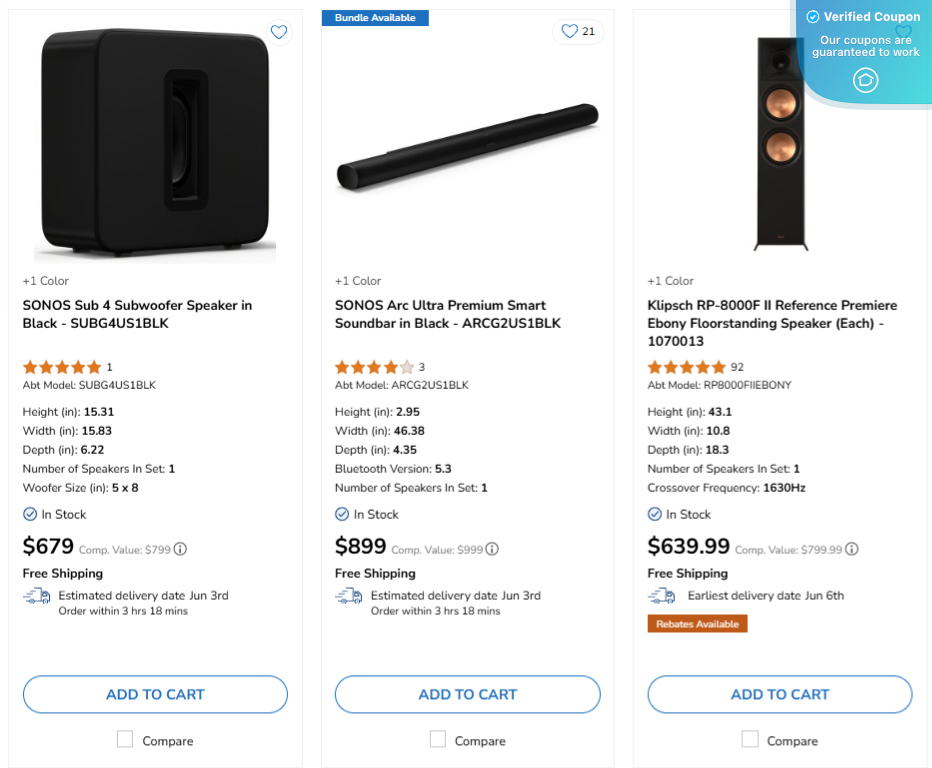Tick Compare for the Klipsch floorstanding speaker
Screen dimensions: 932x768
[x=749, y=739]
